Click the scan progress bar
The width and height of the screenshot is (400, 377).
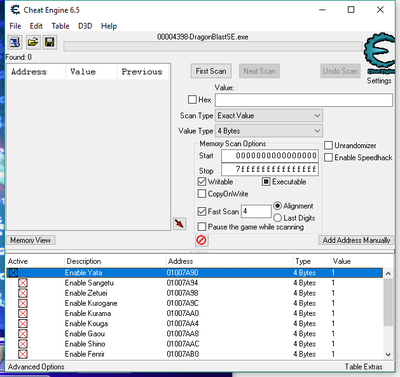point(213,46)
